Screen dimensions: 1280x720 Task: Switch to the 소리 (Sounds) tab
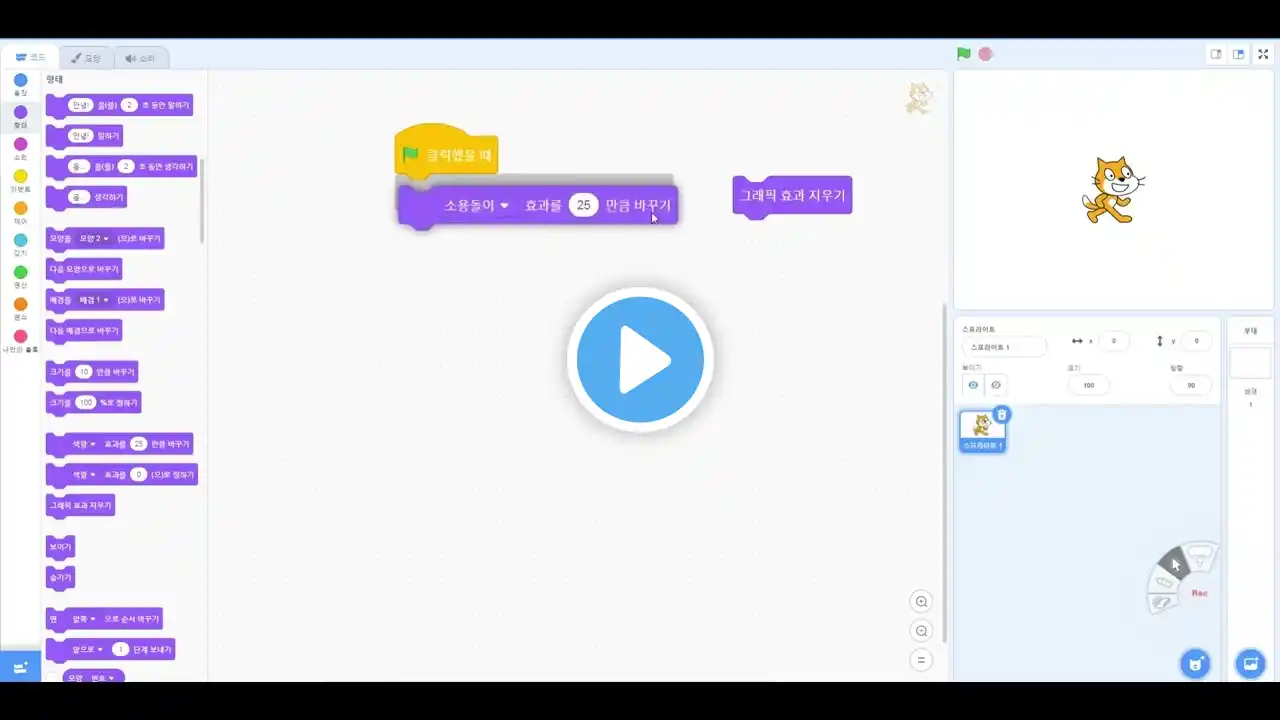coord(140,58)
